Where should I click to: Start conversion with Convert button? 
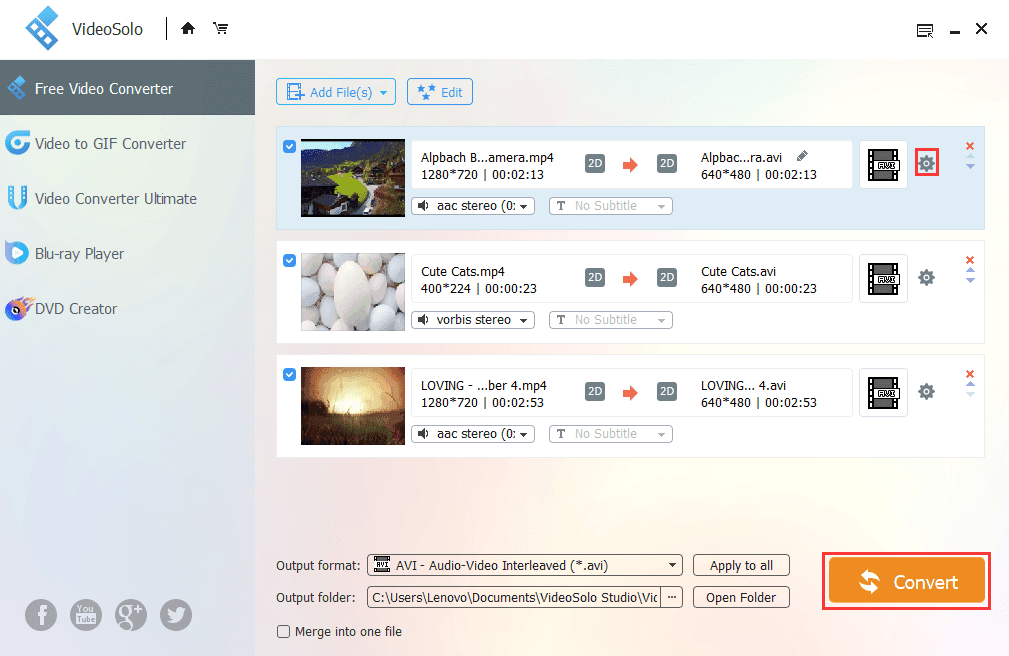[907, 581]
